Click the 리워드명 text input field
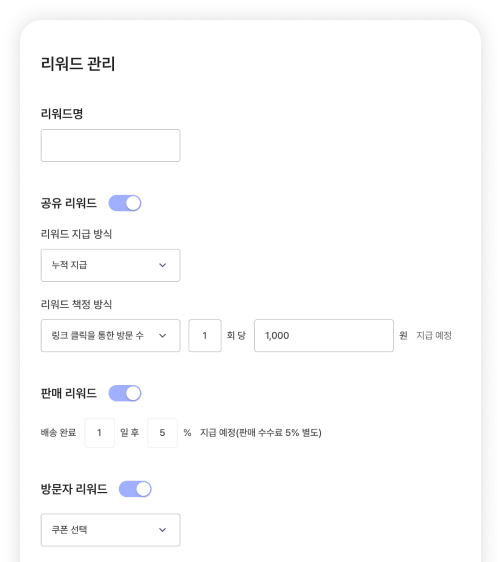 pyautogui.click(x=110, y=146)
